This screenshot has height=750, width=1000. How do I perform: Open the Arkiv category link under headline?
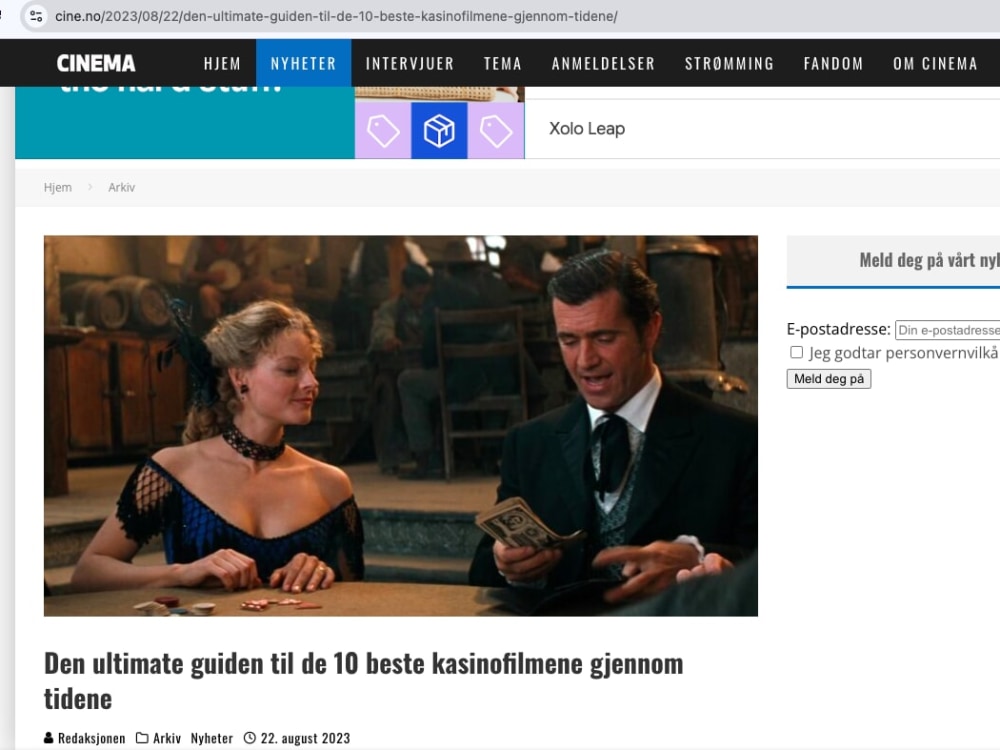tap(167, 738)
